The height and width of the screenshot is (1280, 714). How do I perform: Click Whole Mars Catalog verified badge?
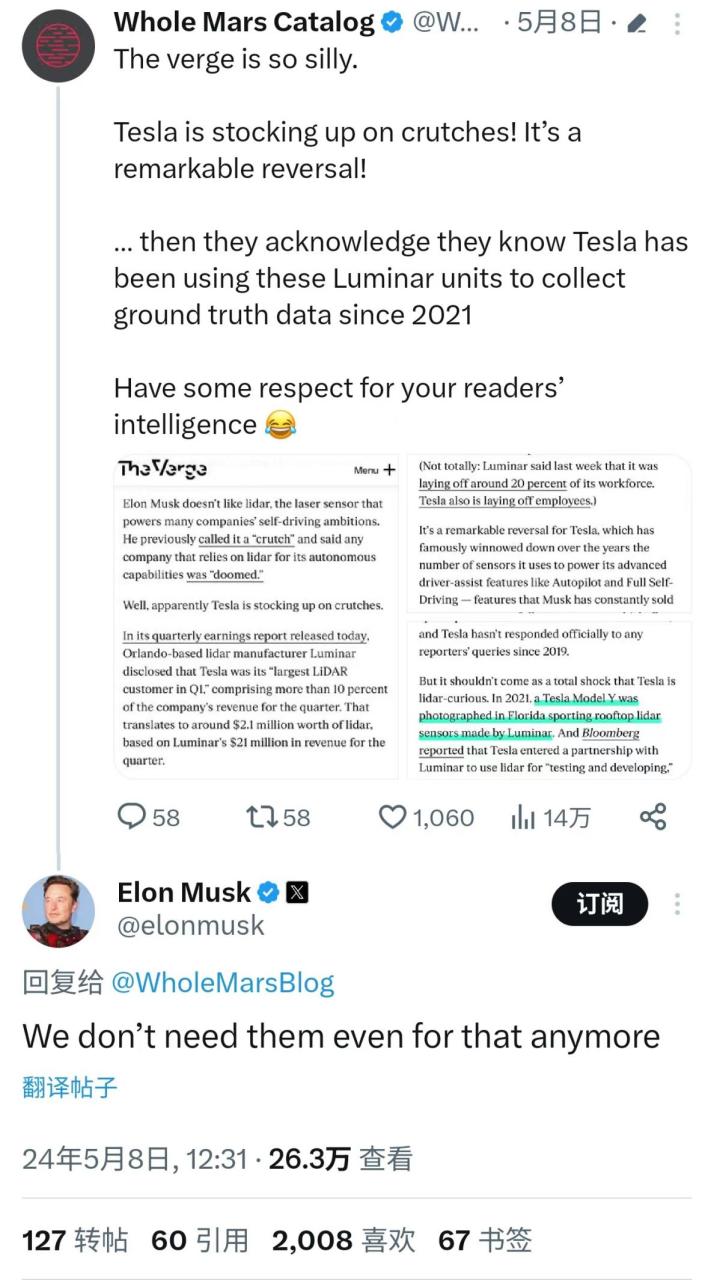point(393,22)
